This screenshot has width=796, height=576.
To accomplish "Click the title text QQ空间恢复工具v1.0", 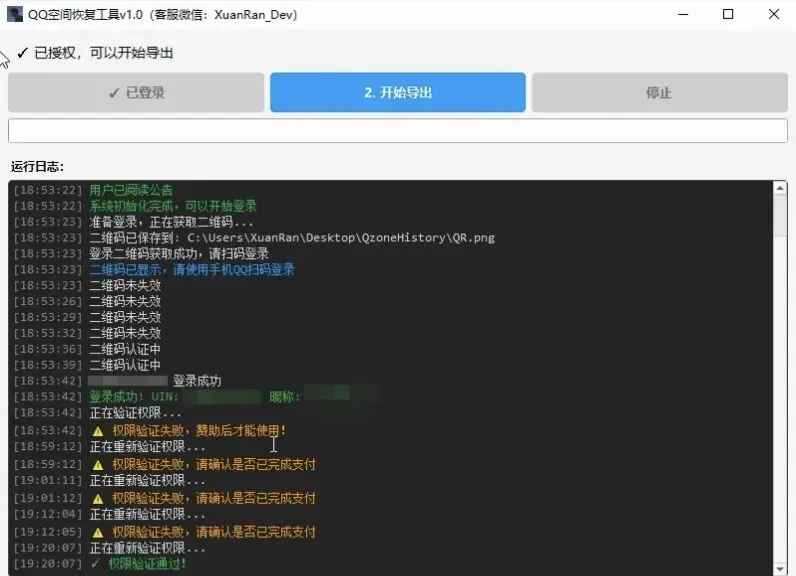I will [85, 14].
